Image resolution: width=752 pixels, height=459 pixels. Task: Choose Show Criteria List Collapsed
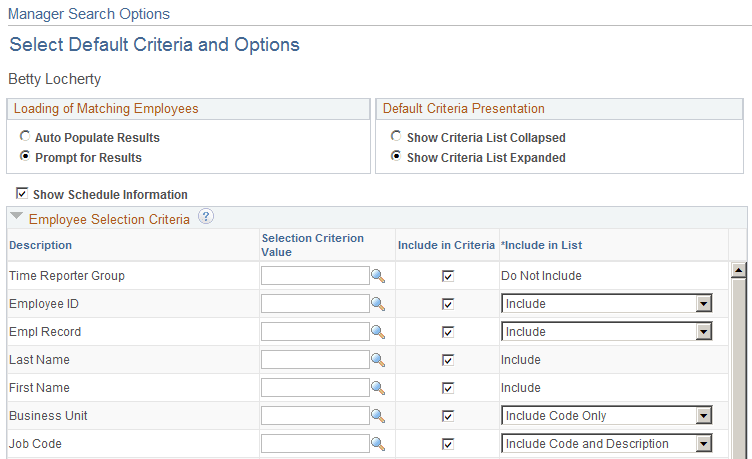(397, 137)
